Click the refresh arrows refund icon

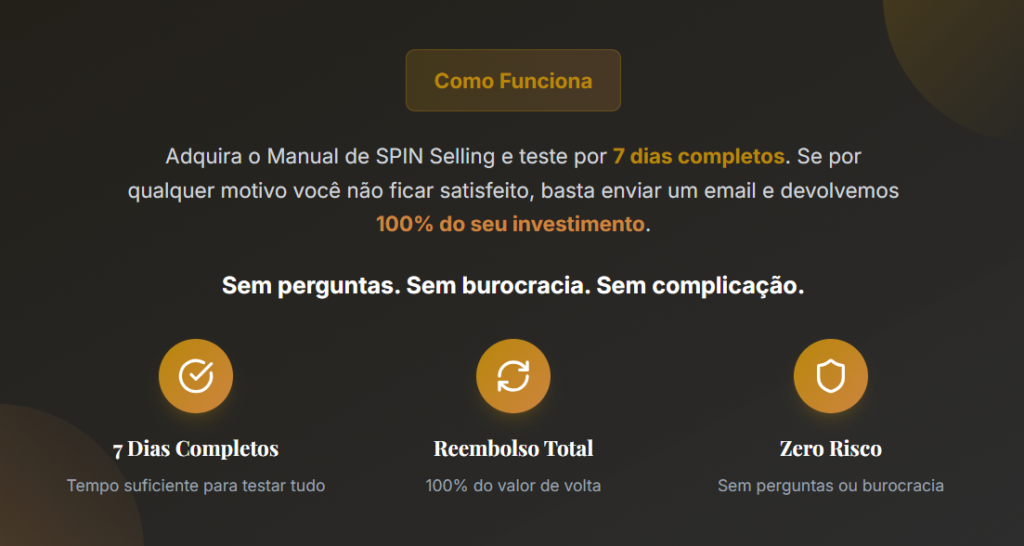coord(513,376)
